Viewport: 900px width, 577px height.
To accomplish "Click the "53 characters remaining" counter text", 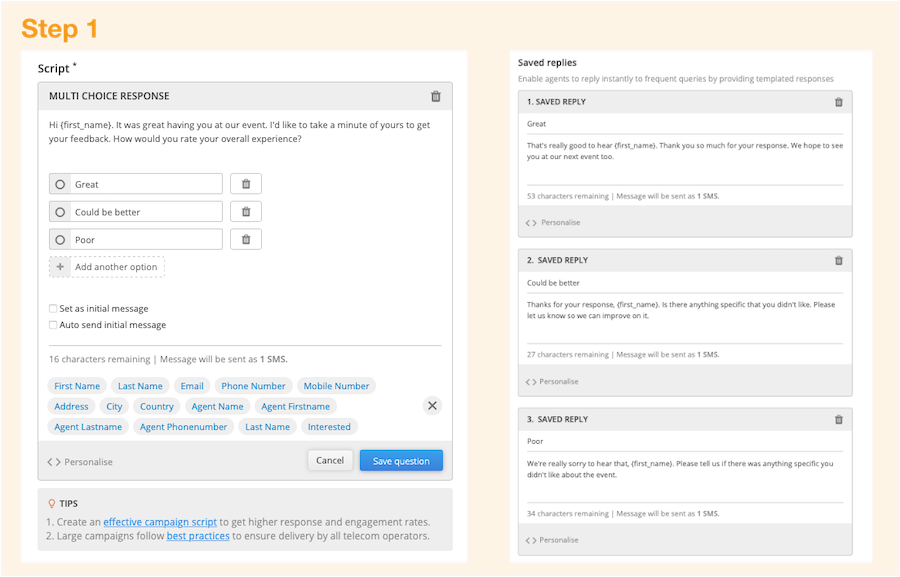I will 568,196.
